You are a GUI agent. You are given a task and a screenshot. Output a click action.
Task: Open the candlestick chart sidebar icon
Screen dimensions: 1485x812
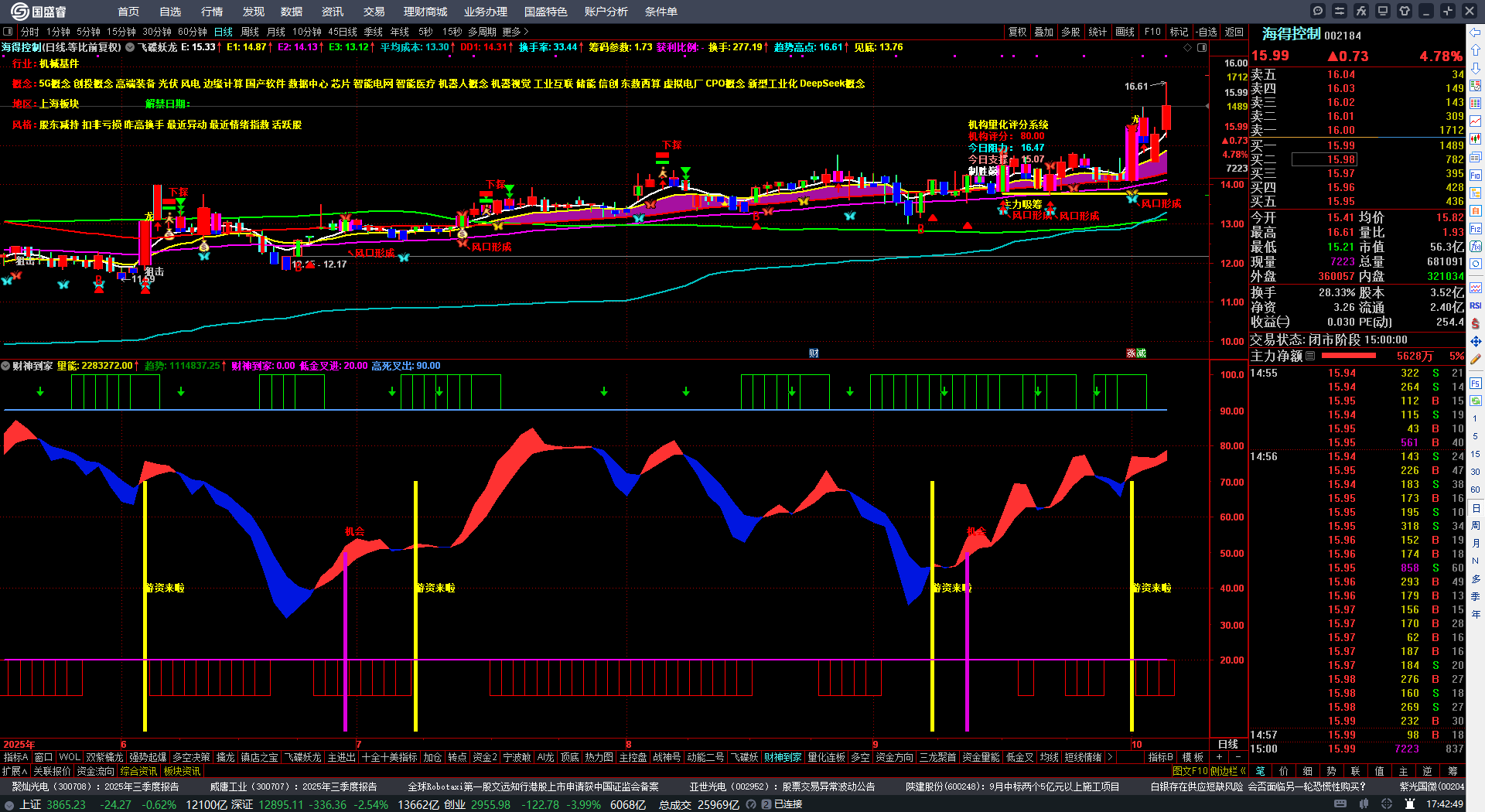[x=1476, y=139]
